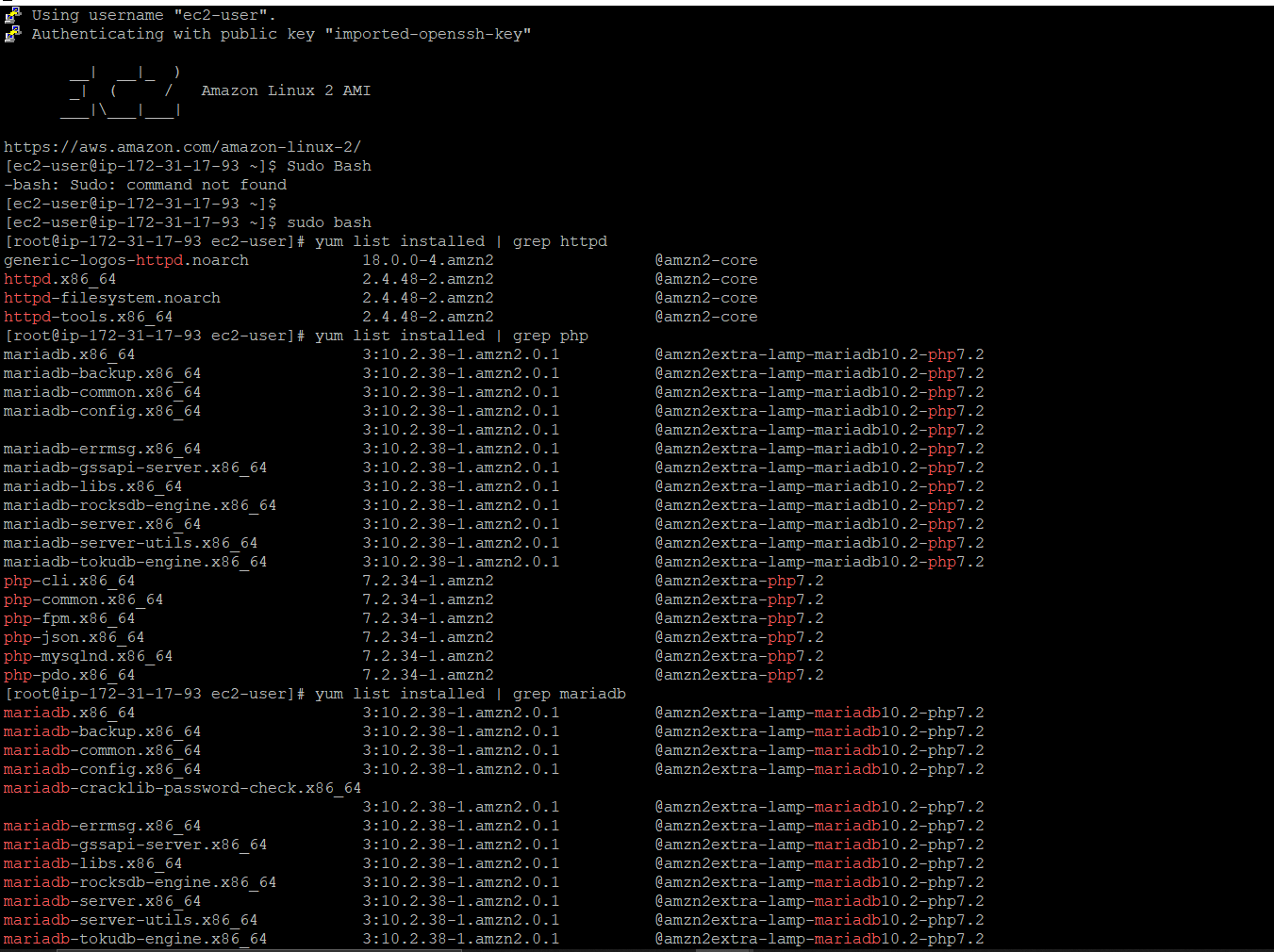The width and height of the screenshot is (1274, 952).
Task: Click the yum list installed grep httpd command
Action: (461, 240)
